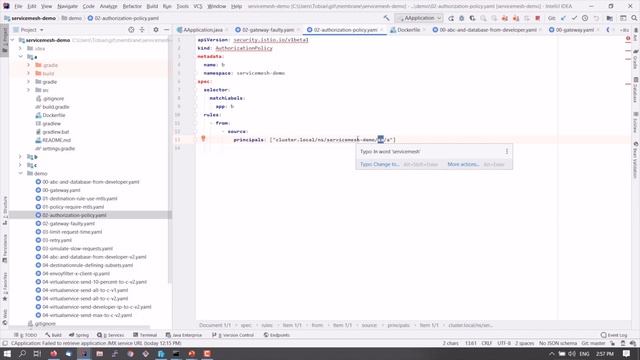The height and width of the screenshot is (360, 640).
Task: Click 'Typo: Change to...' link
Action: pos(379,164)
